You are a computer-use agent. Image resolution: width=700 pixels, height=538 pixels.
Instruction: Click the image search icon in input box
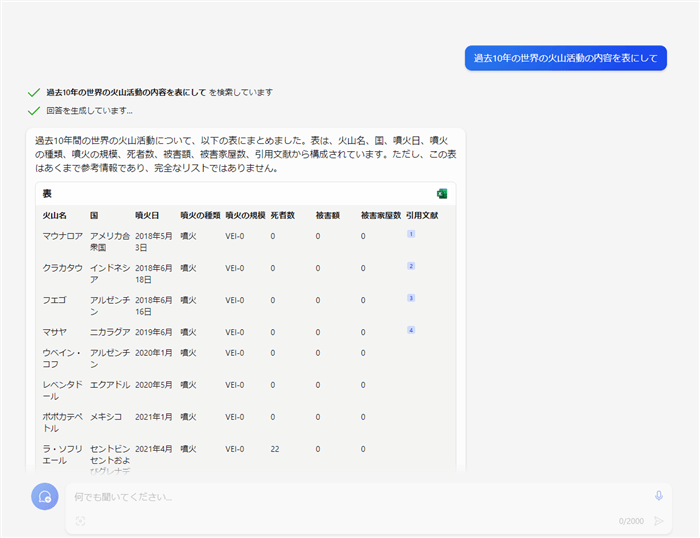(80, 521)
